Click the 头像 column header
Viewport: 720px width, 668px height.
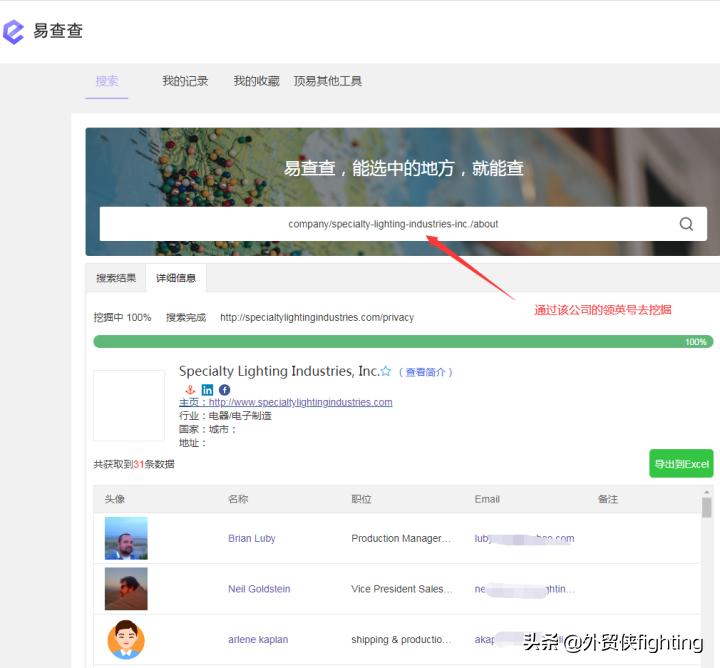(115, 499)
